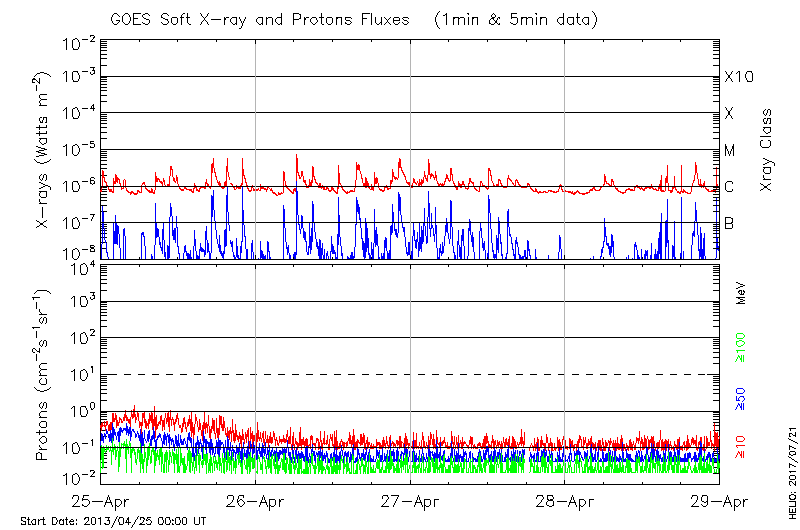Click the red '≥10' proton energy legend
The height and width of the screenshot is (530, 800).
pos(741,446)
